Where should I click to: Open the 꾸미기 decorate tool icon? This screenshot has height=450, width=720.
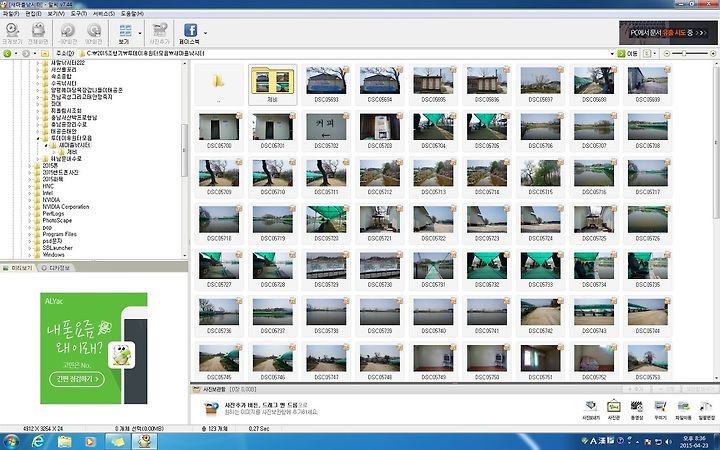(x=660, y=410)
